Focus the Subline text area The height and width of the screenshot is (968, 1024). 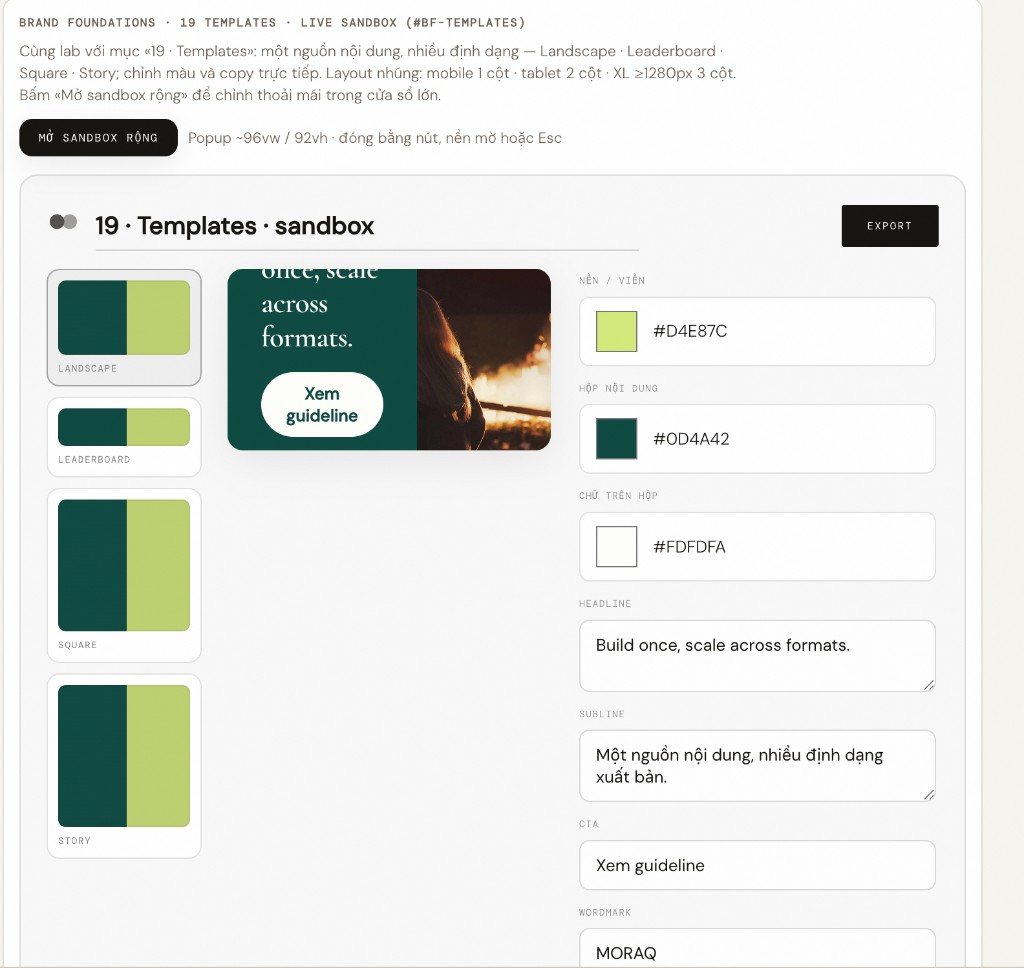(x=757, y=766)
